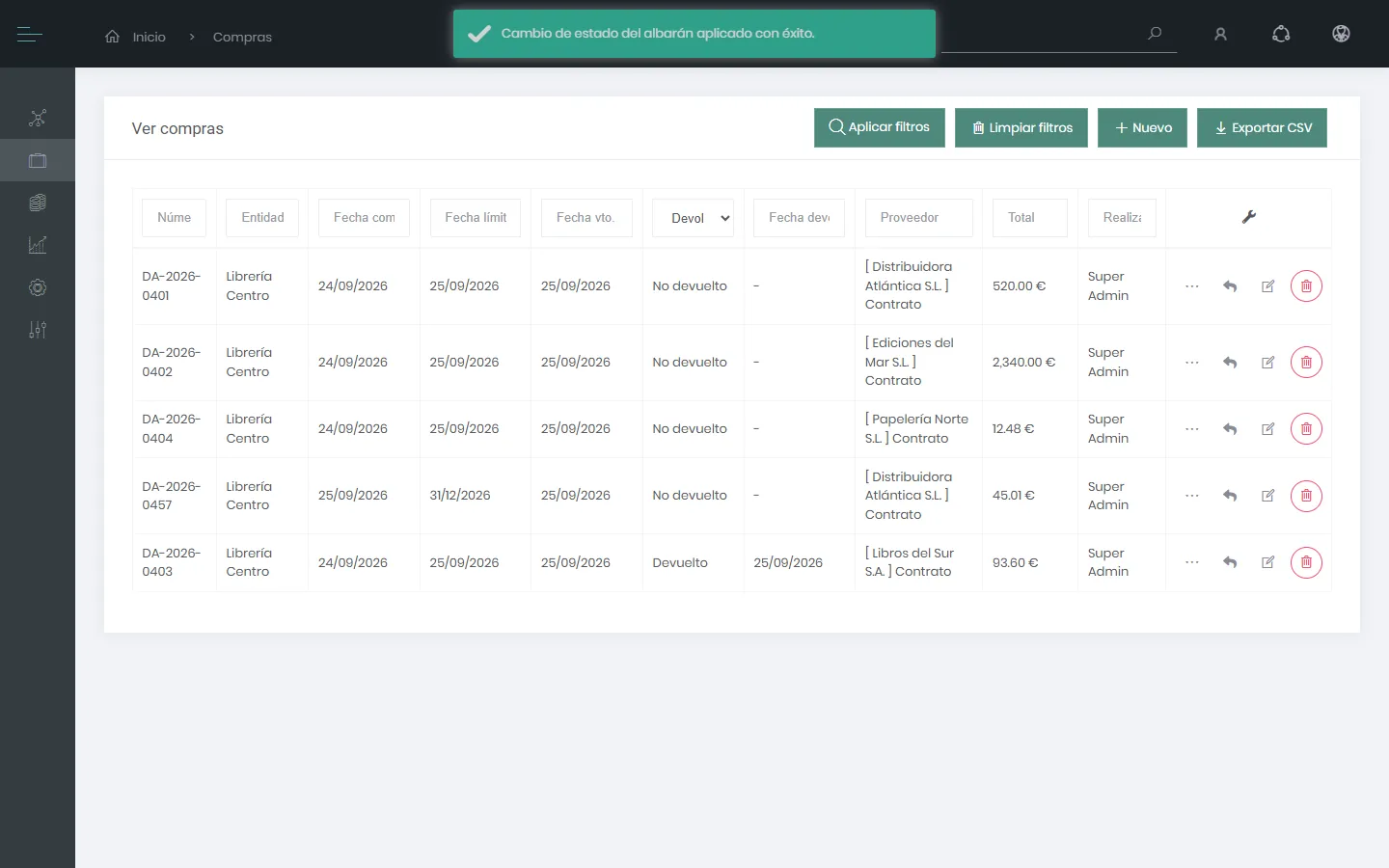Open the network graph sidebar icon

click(x=38, y=119)
